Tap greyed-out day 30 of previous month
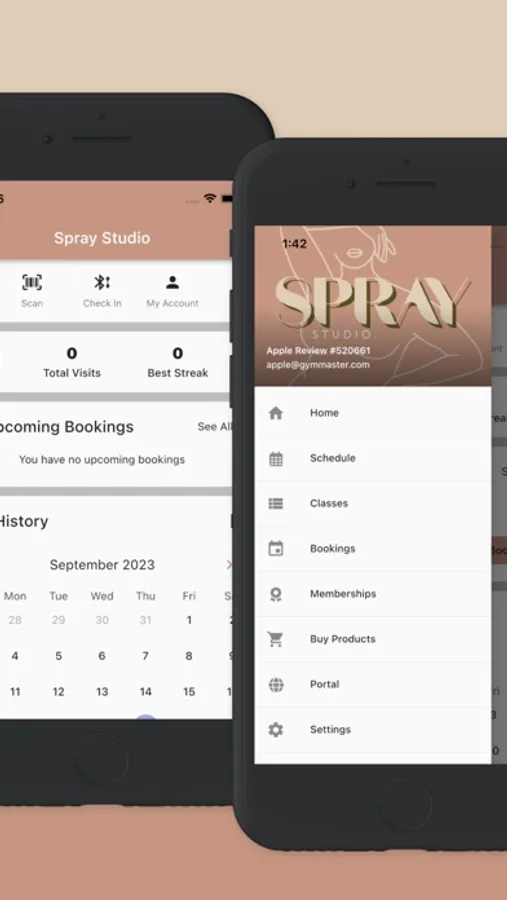Image resolution: width=507 pixels, height=900 pixels. [x=102, y=620]
